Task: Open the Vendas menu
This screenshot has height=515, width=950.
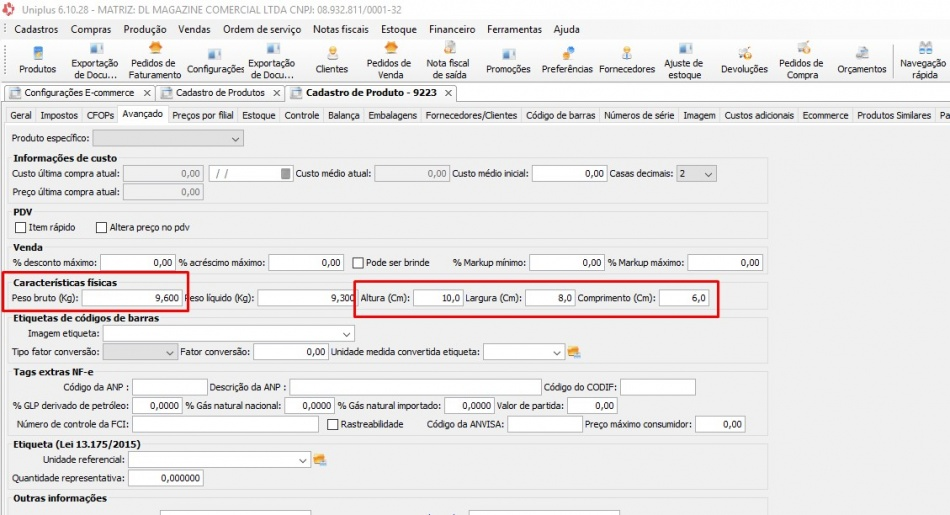Action: (x=194, y=29)
